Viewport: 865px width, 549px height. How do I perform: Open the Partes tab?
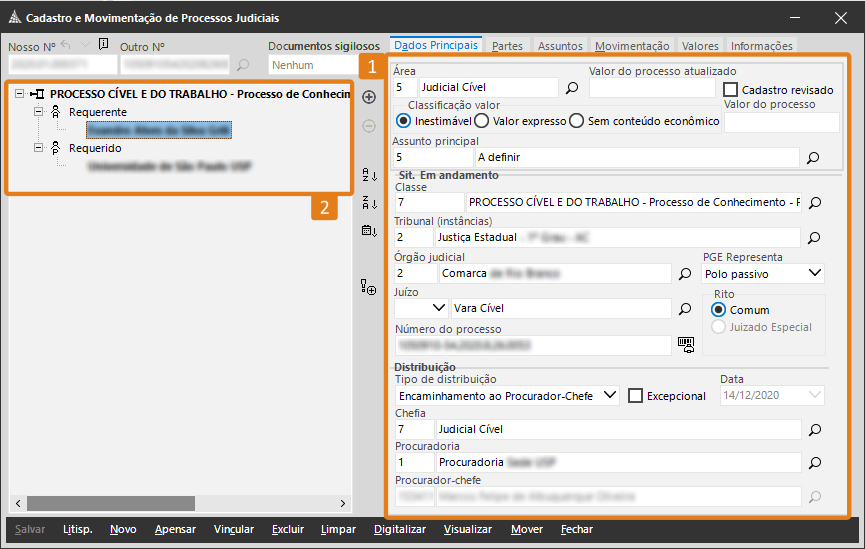[507, 46]
